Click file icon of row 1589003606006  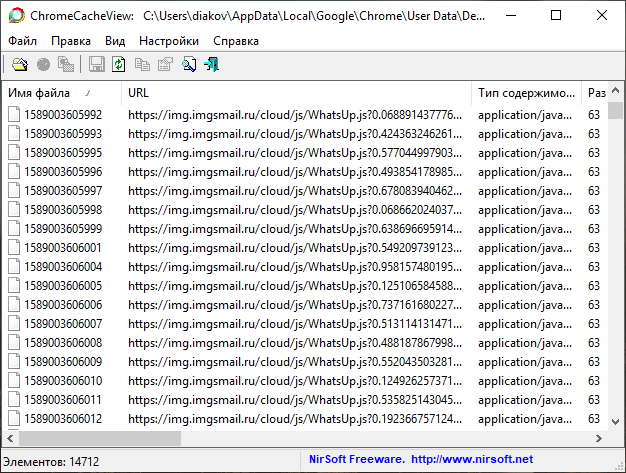(14, 305)
